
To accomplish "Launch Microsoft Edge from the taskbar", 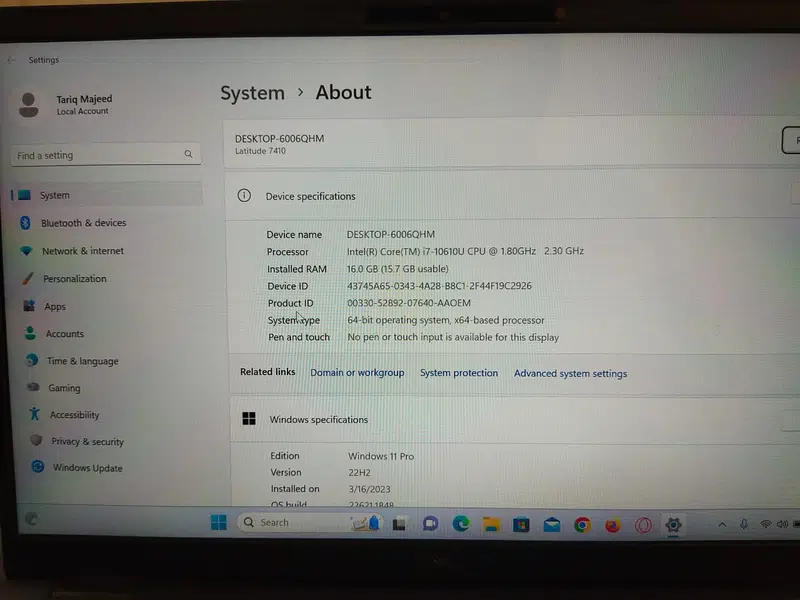I will (x=461, y=524).
